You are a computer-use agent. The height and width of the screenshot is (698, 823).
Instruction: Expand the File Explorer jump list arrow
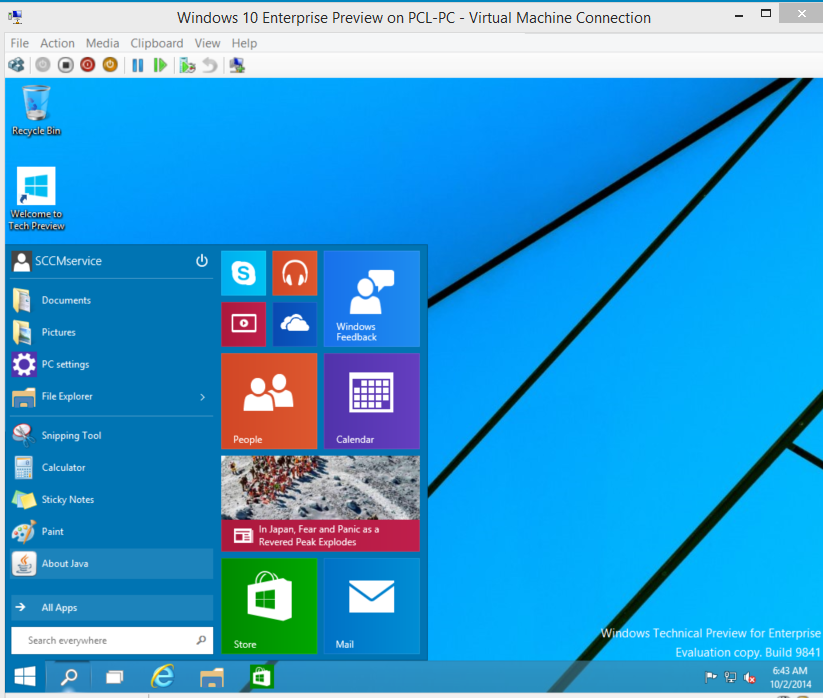point(202,397)
